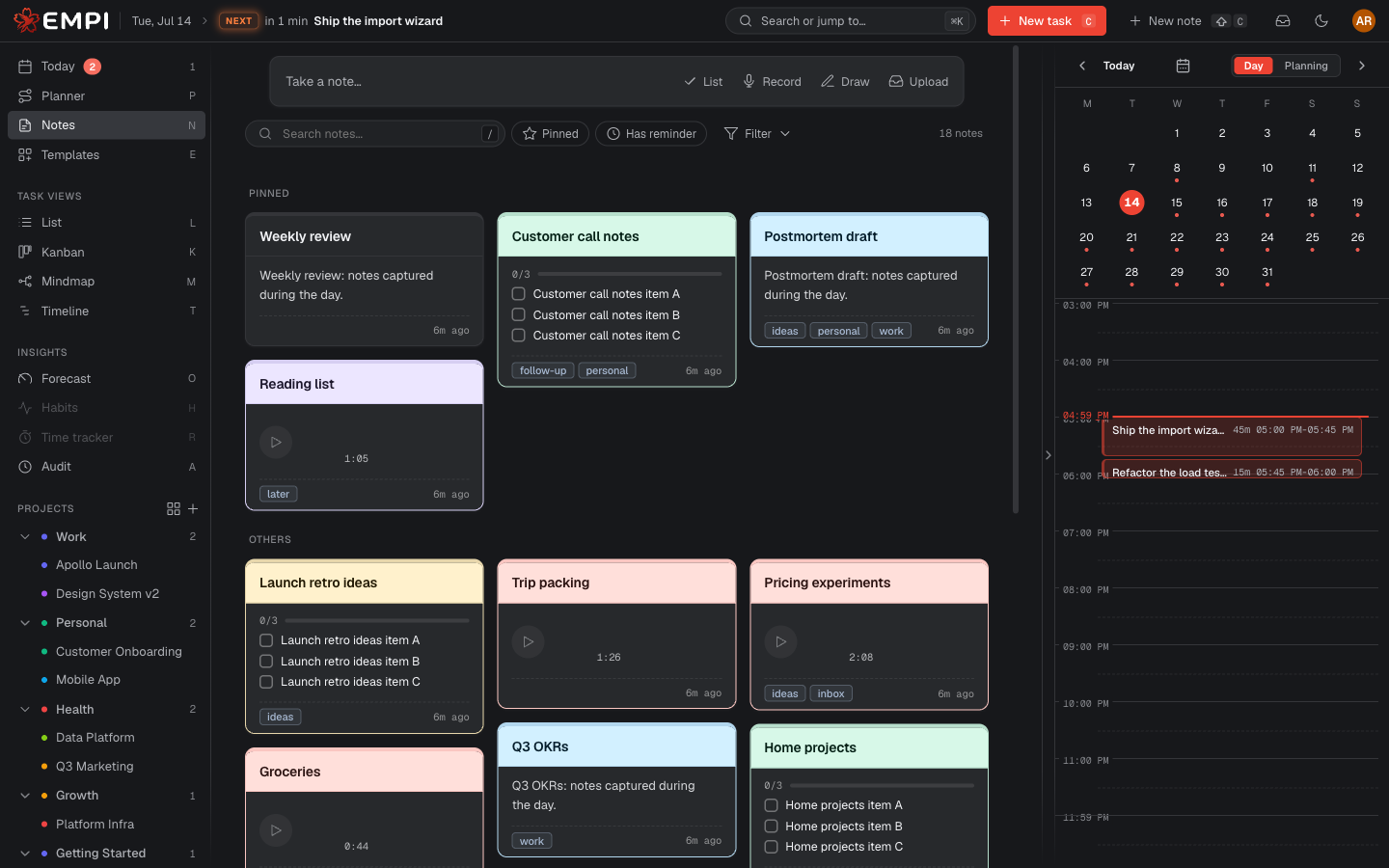Open List task view
The width and height of the screenshot is (1389, 868).
tap(106, 223)
